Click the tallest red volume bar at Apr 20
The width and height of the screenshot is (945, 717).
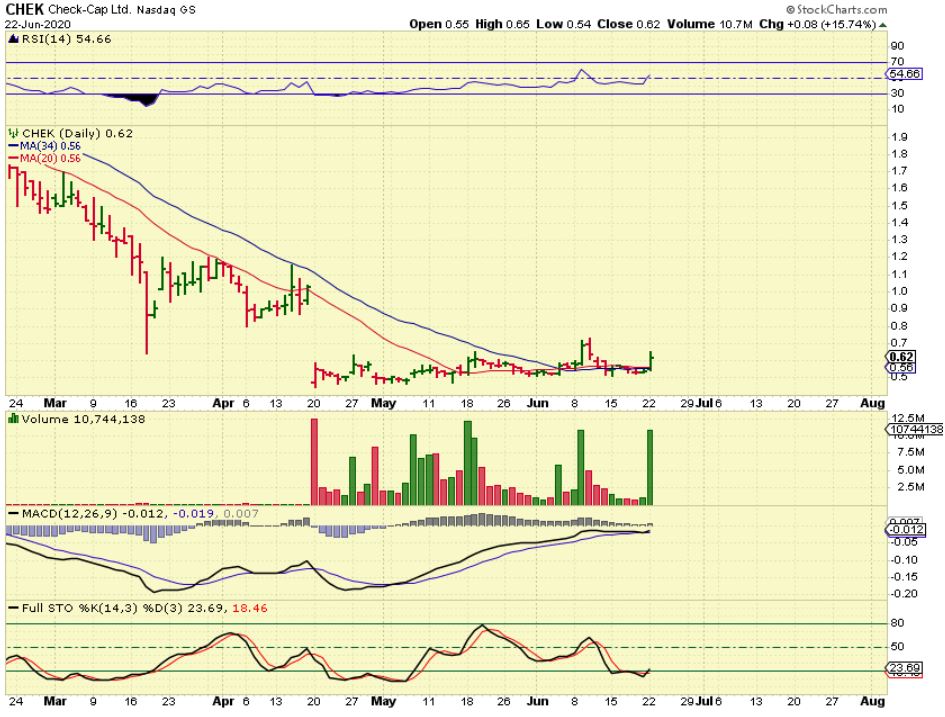point(314,462)
